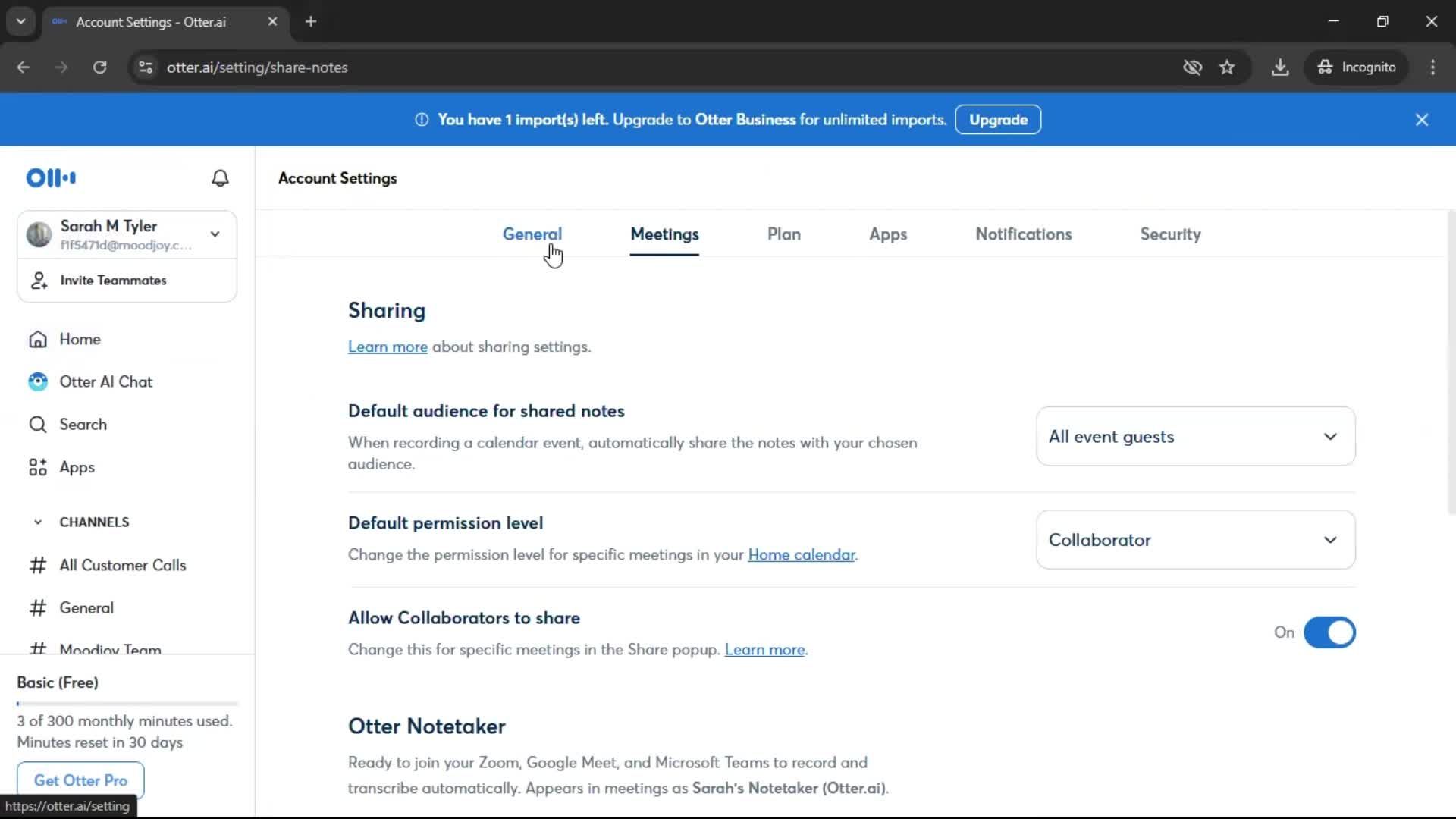Viewport: 1456px width, 819px height.
Task: Open a new browser tab
Action: pos(311,22)
